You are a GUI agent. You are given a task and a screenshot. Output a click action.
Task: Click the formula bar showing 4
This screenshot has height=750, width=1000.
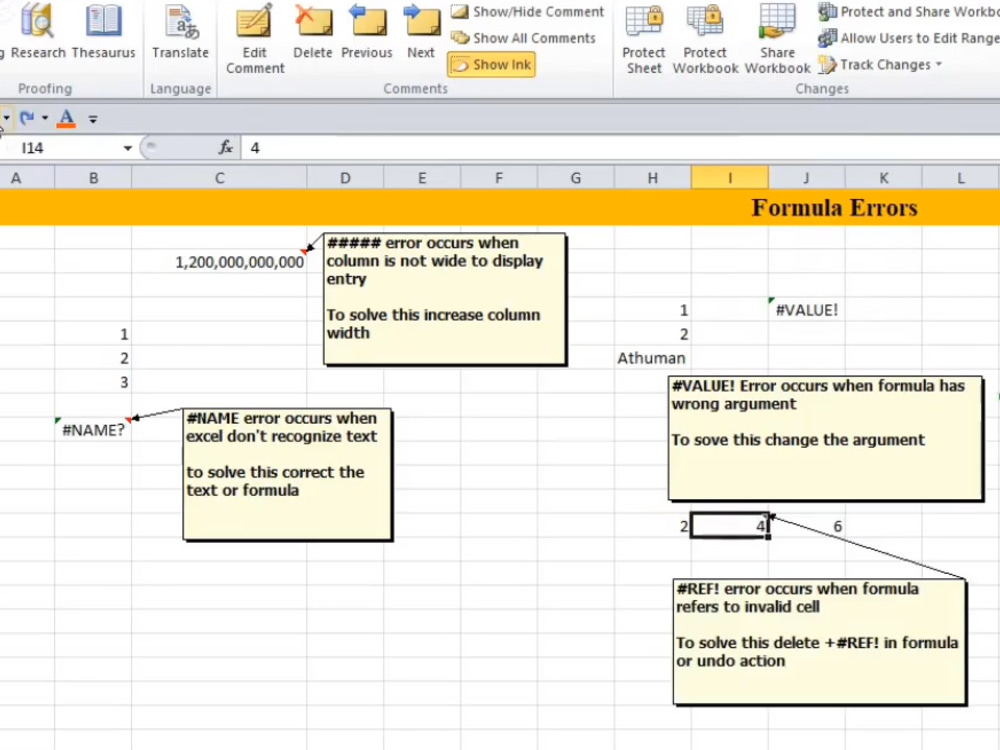619,148
